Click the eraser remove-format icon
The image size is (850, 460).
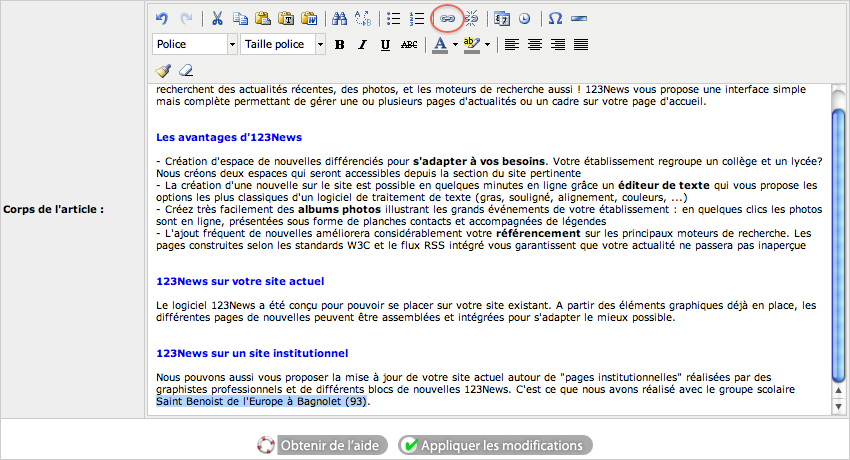click(x=185, y=70)
